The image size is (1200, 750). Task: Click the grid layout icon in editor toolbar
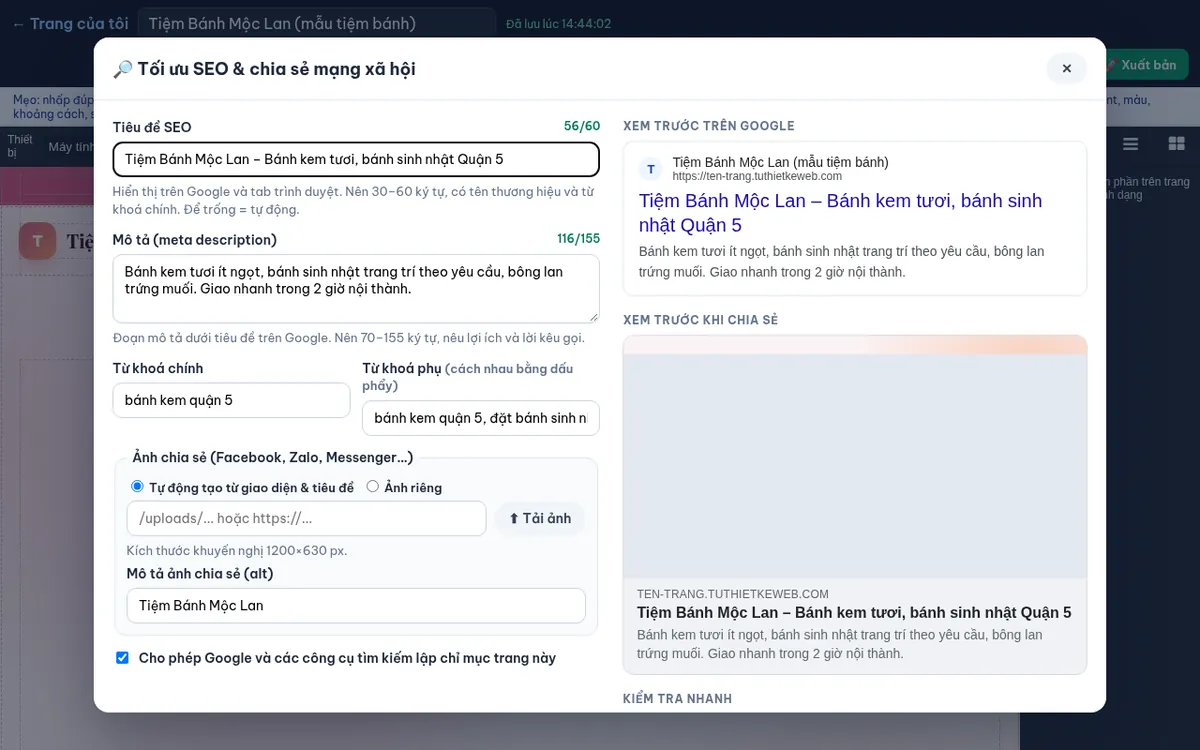(x=1176, y=144)
